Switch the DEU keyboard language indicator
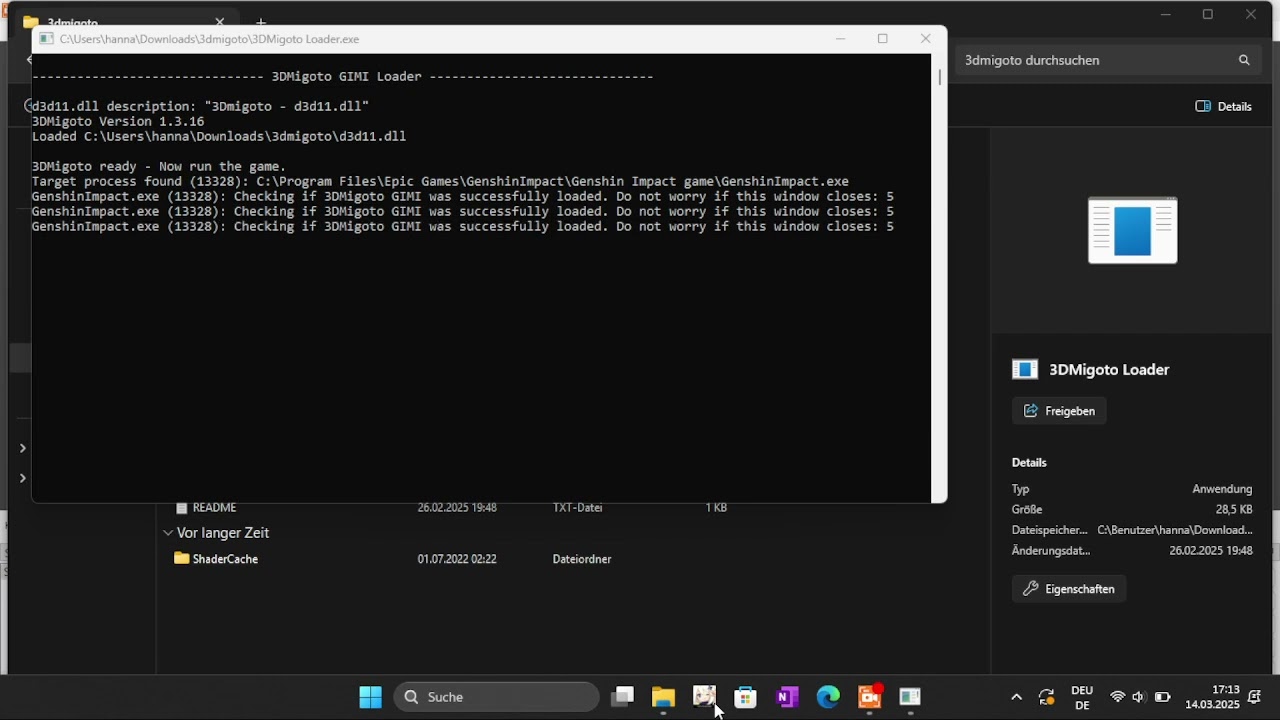The image size is (1280, 720). [1082, 697]
